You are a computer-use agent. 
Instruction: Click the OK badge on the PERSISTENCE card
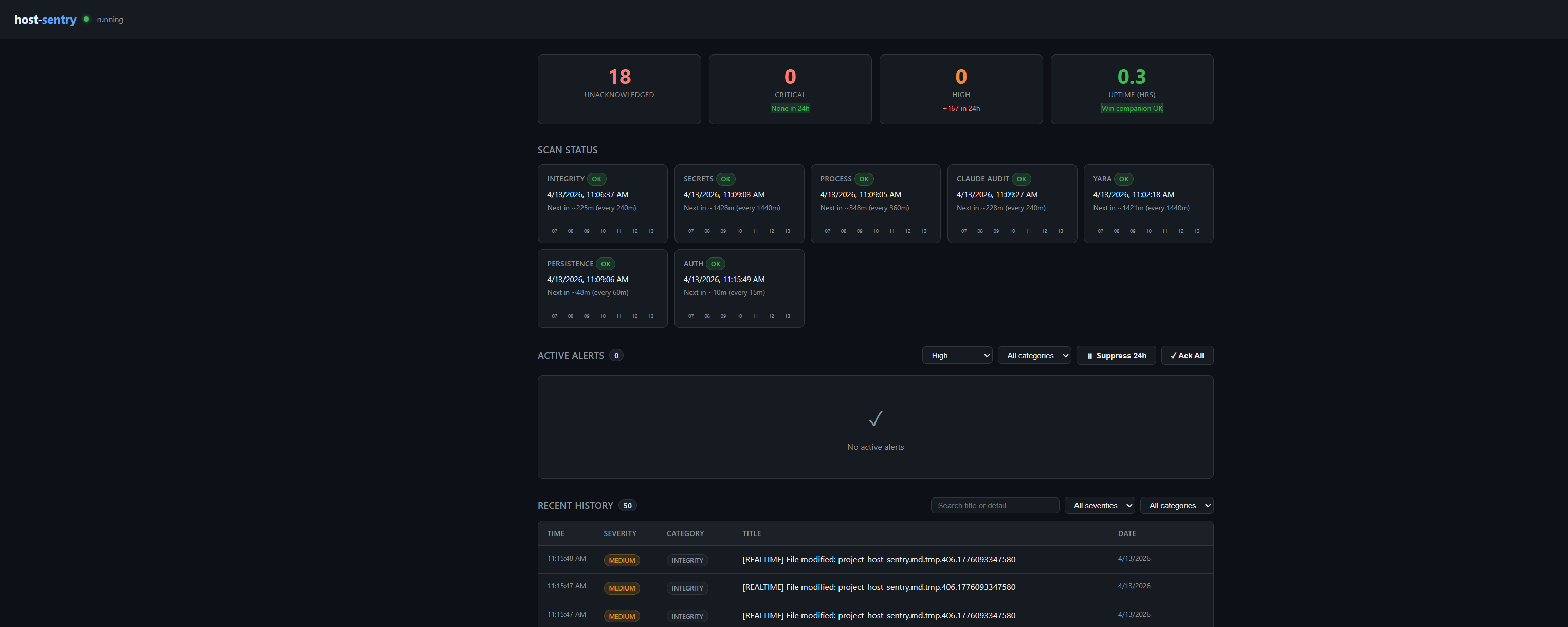pos(605,264)
